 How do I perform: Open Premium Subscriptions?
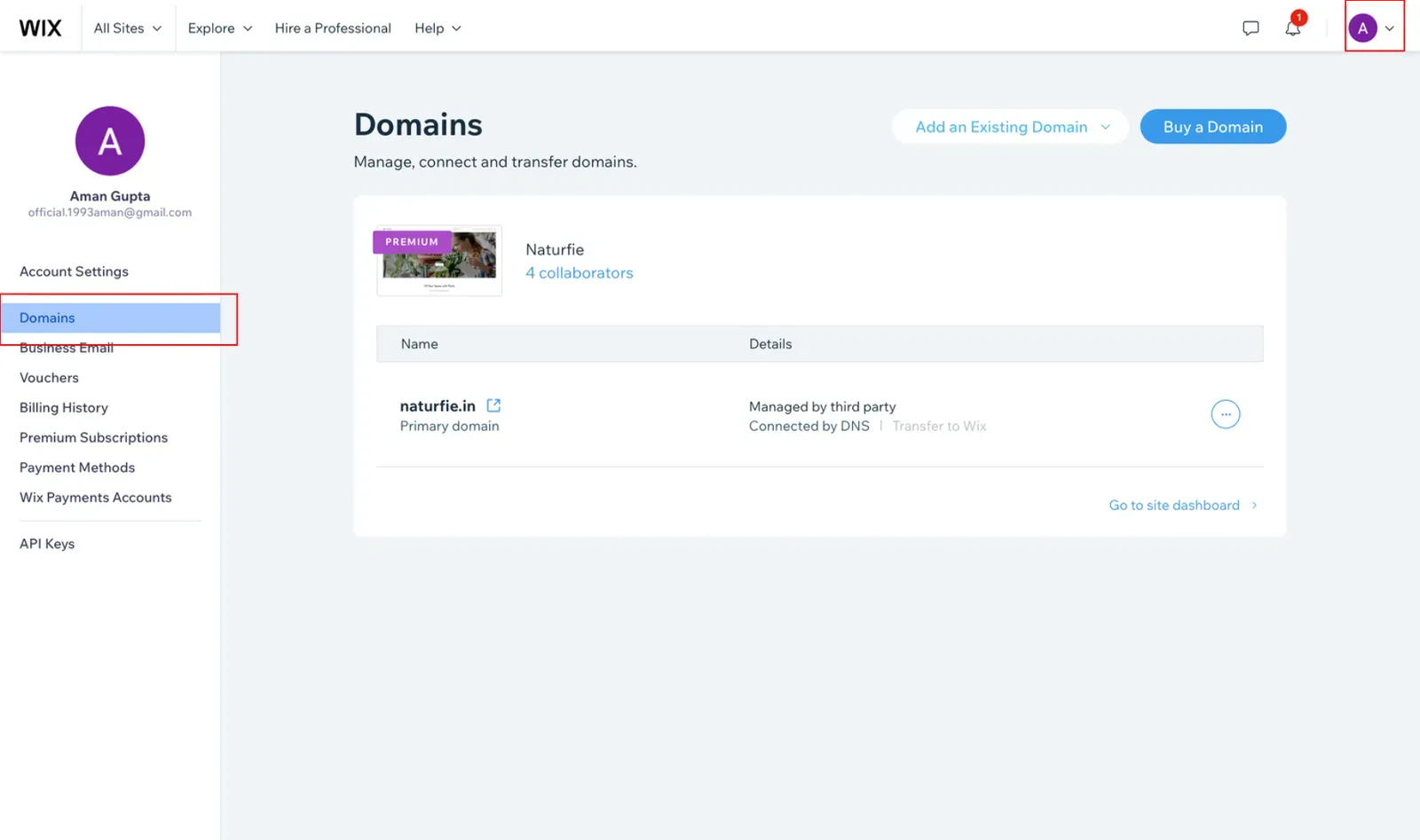[93, 438]
